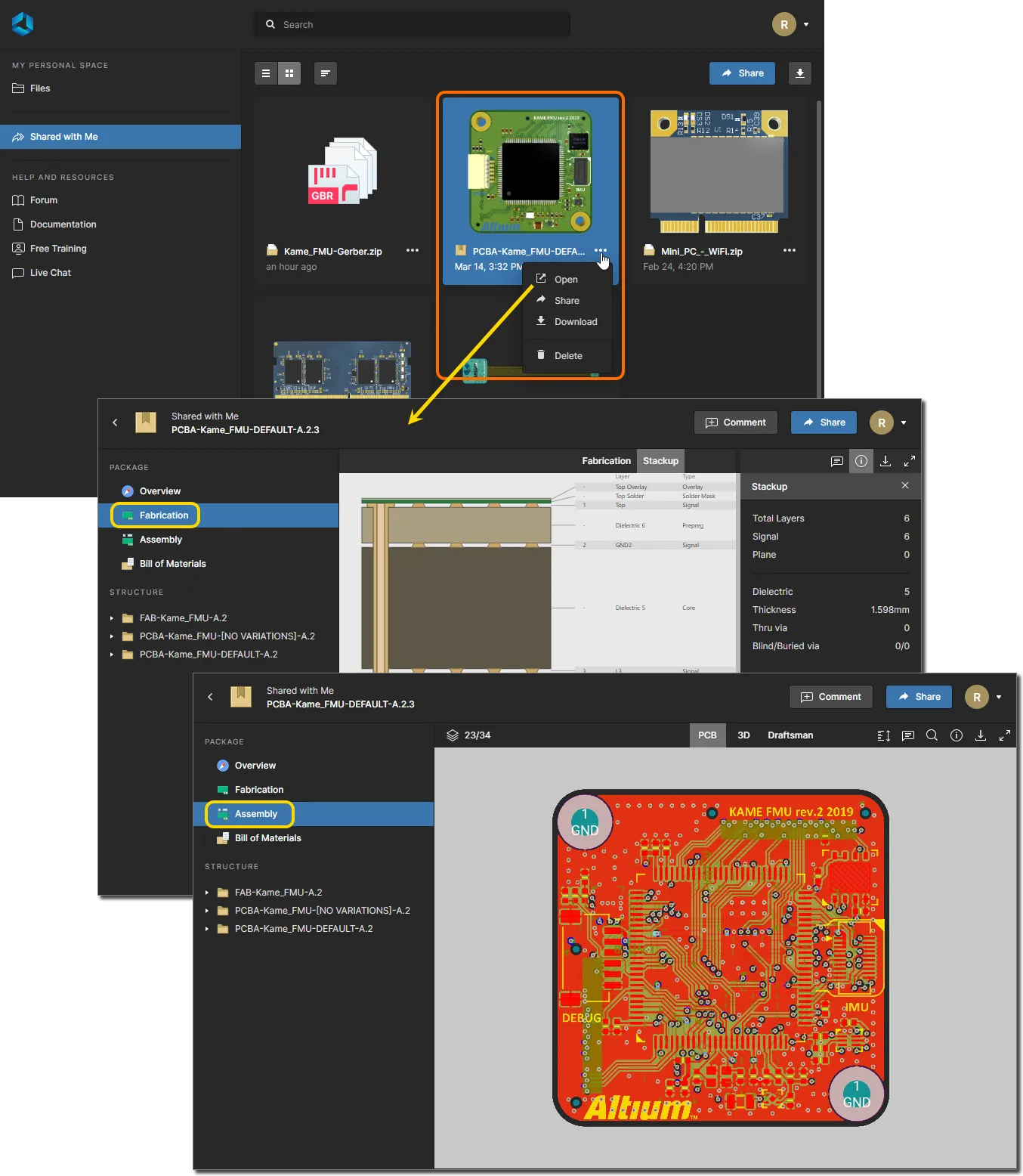Click Comment button in Assembly viewer window

(830, 697)
